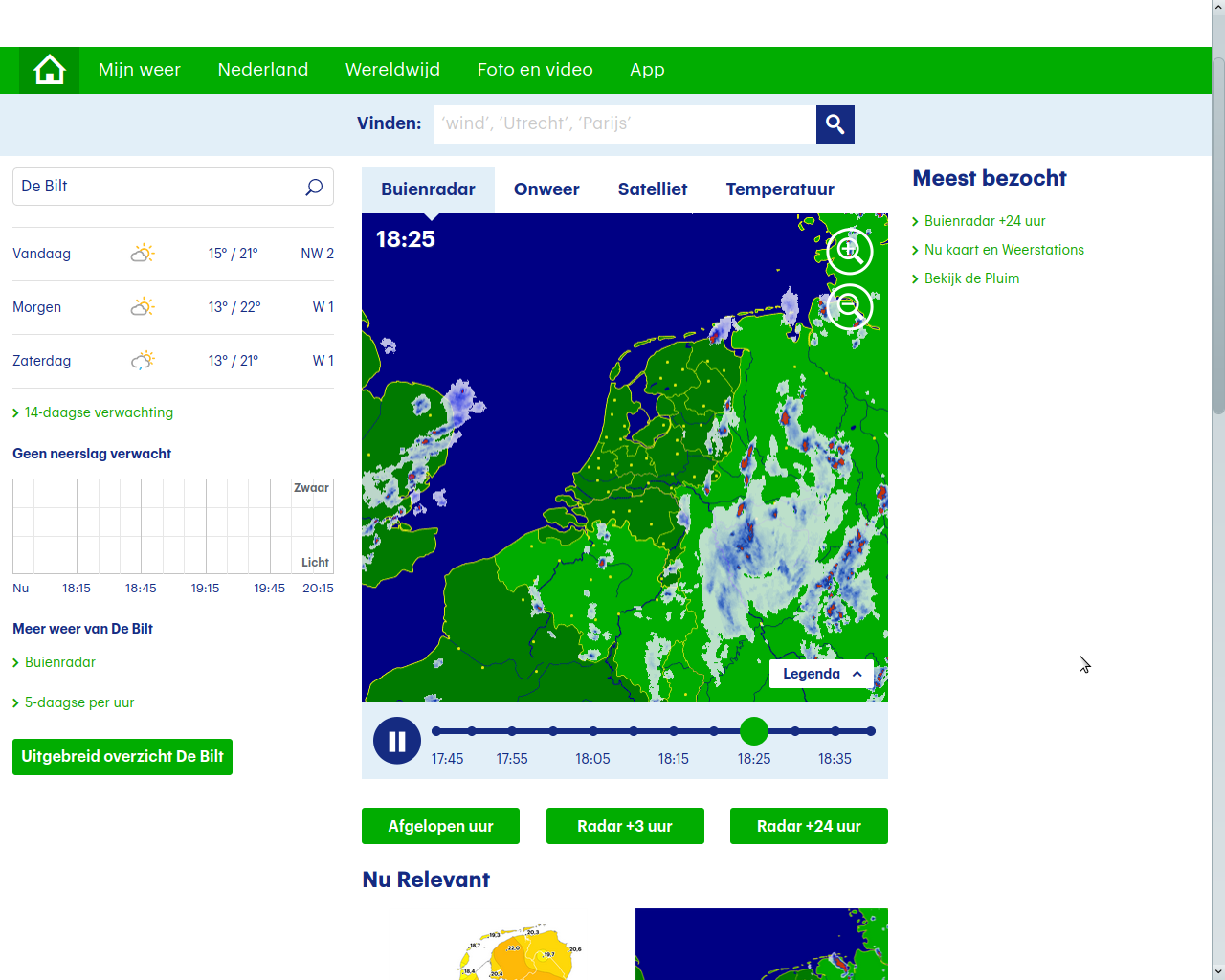
Task: Switch to the Temperatuur tab
Action: click(x=780, y=189)
